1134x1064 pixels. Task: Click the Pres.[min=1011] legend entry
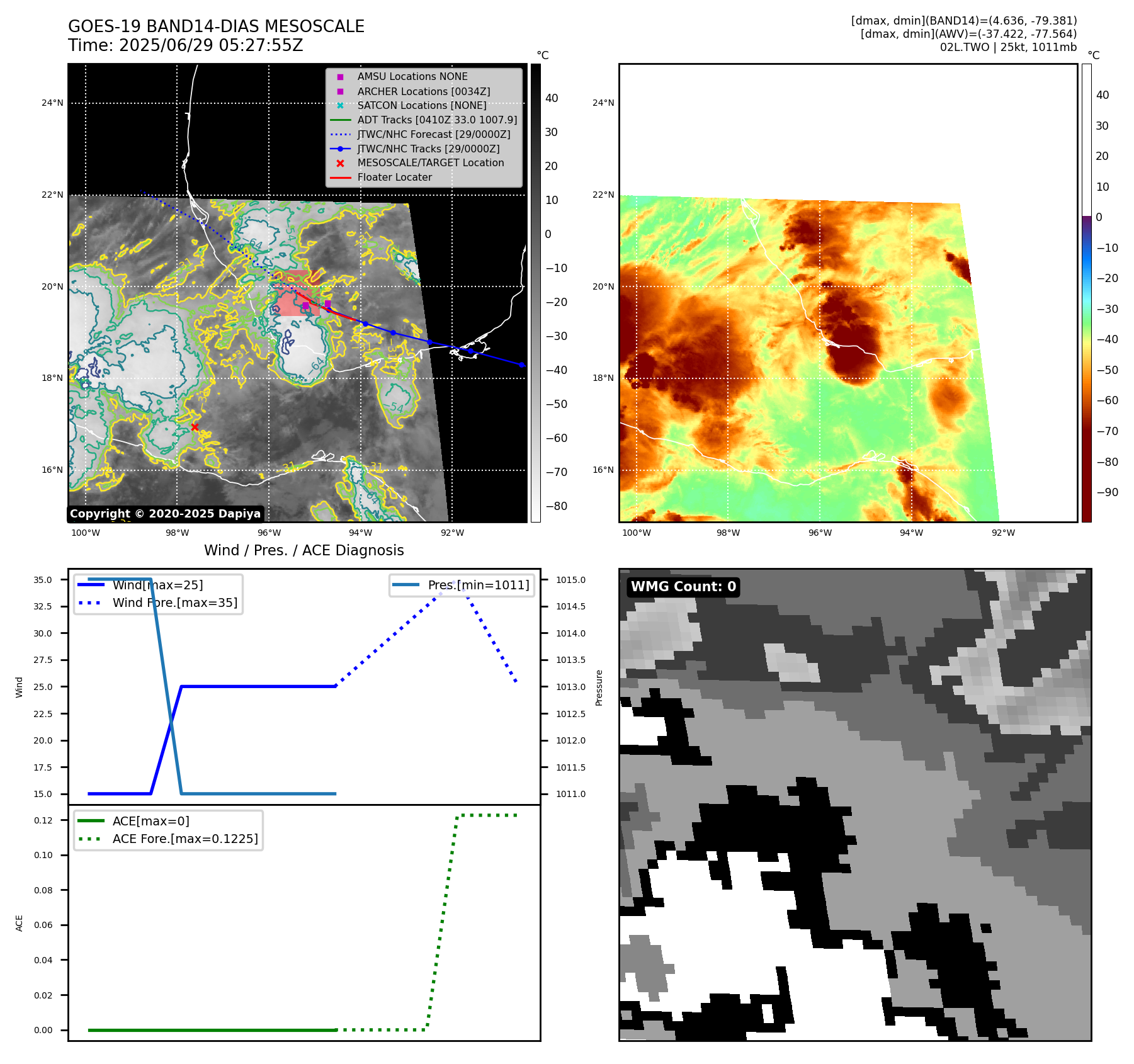(462, 585)
